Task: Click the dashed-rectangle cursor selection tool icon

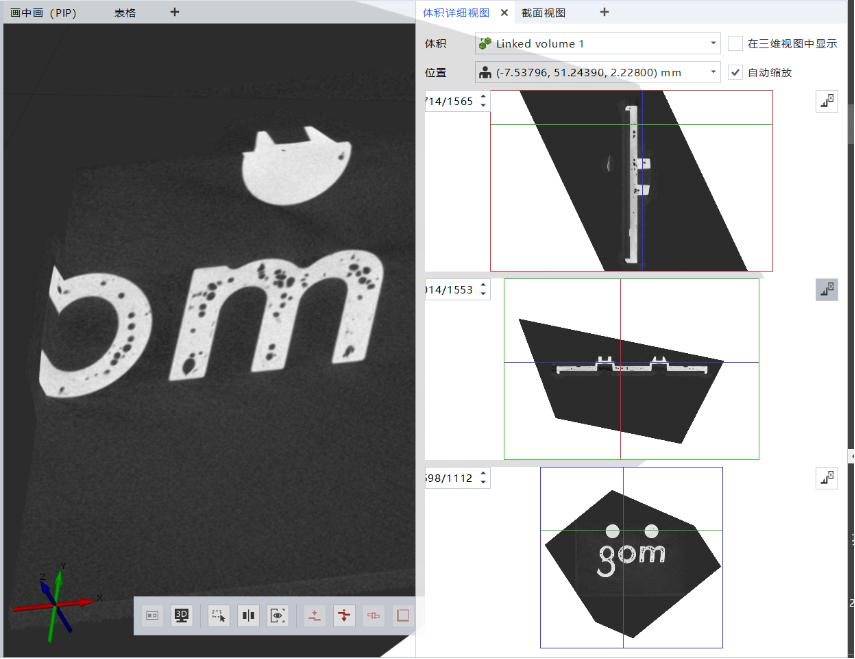Action: [x=219, y=616]
